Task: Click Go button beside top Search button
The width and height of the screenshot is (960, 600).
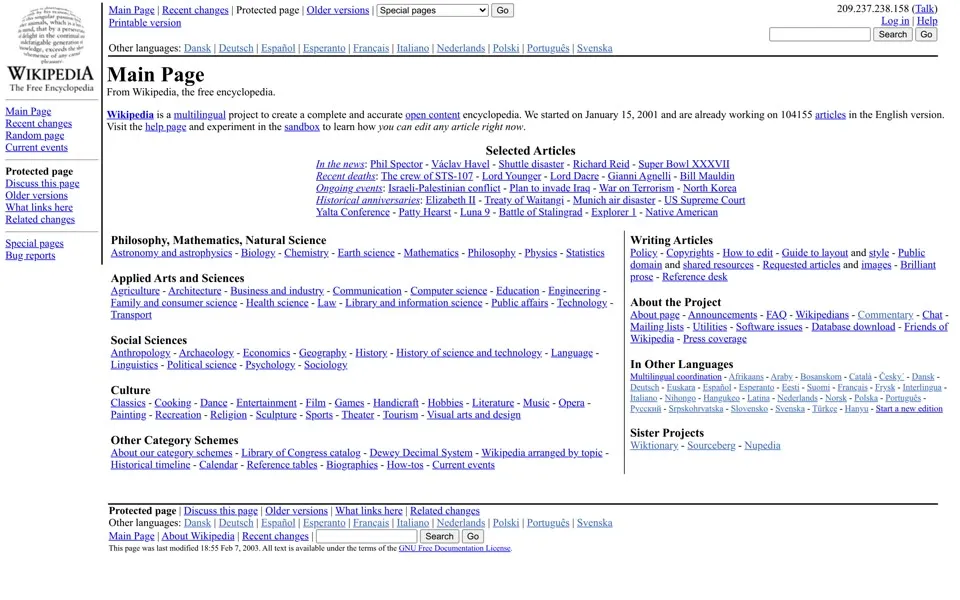Action: [x=926, y=34]
